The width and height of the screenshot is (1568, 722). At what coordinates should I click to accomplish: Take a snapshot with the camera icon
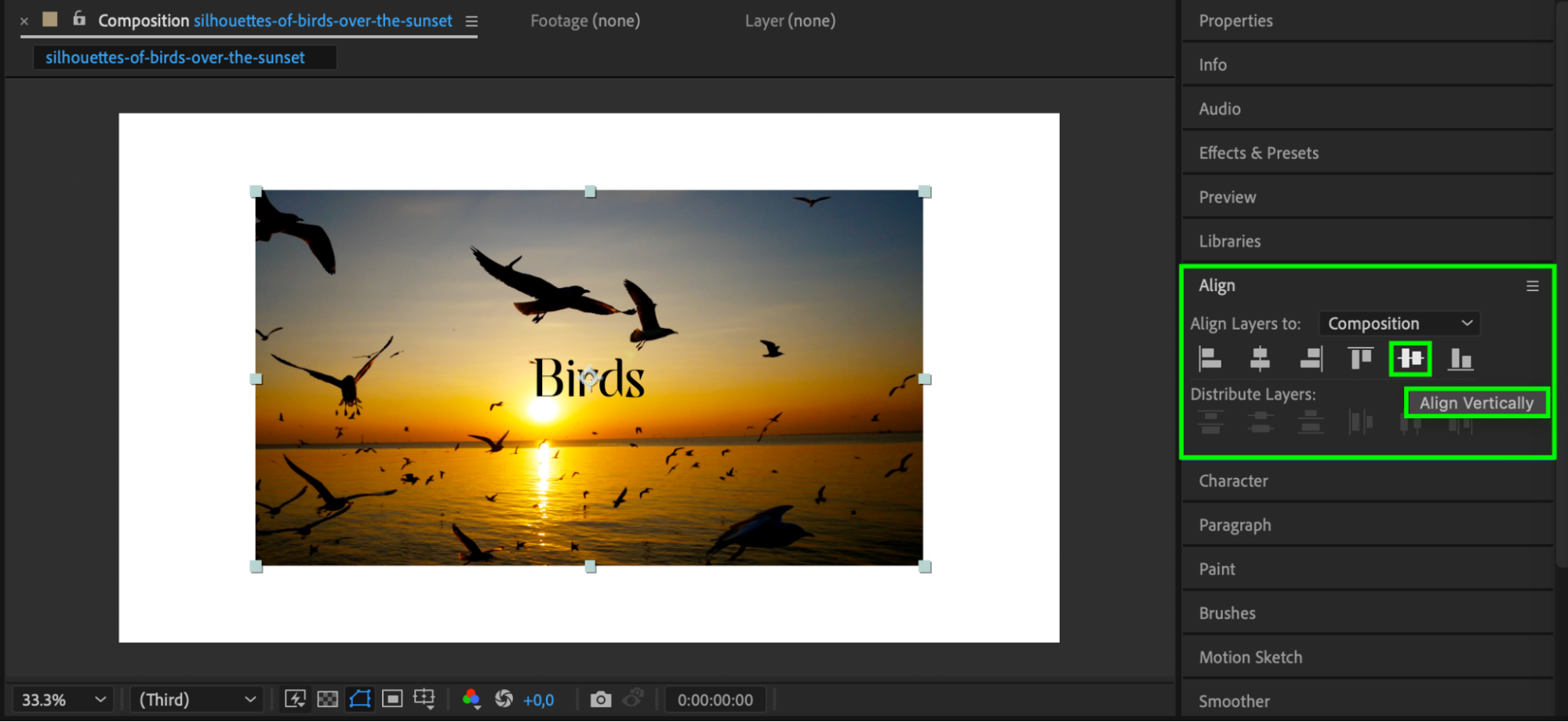(x=601, y=699)
